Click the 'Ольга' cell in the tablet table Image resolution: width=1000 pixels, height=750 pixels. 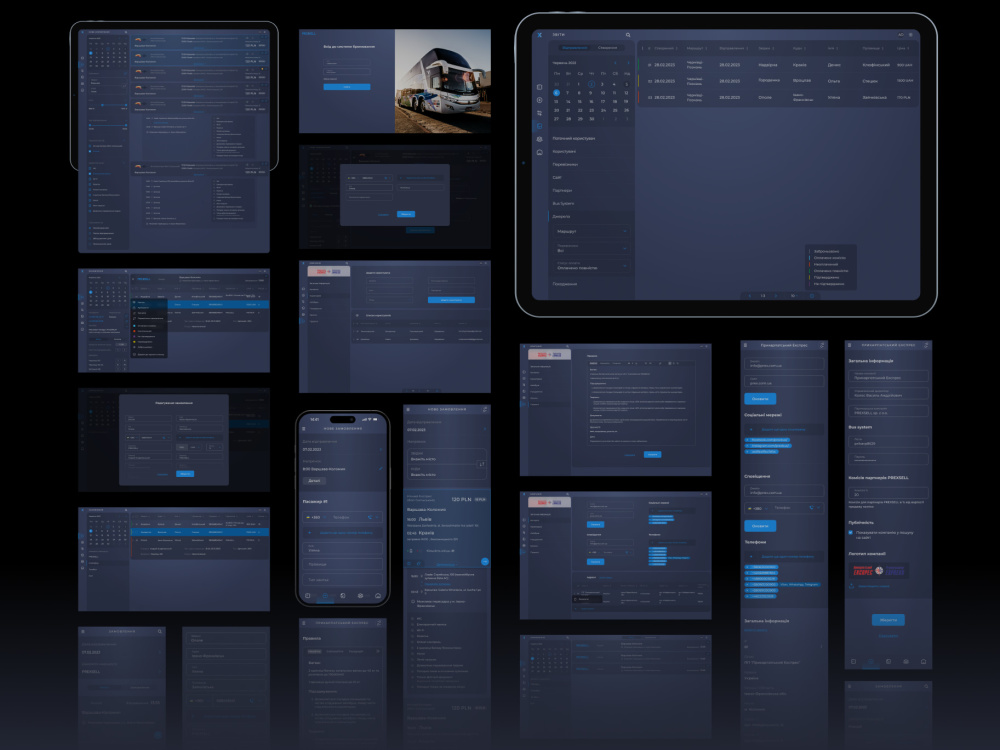tap(834, 81)
